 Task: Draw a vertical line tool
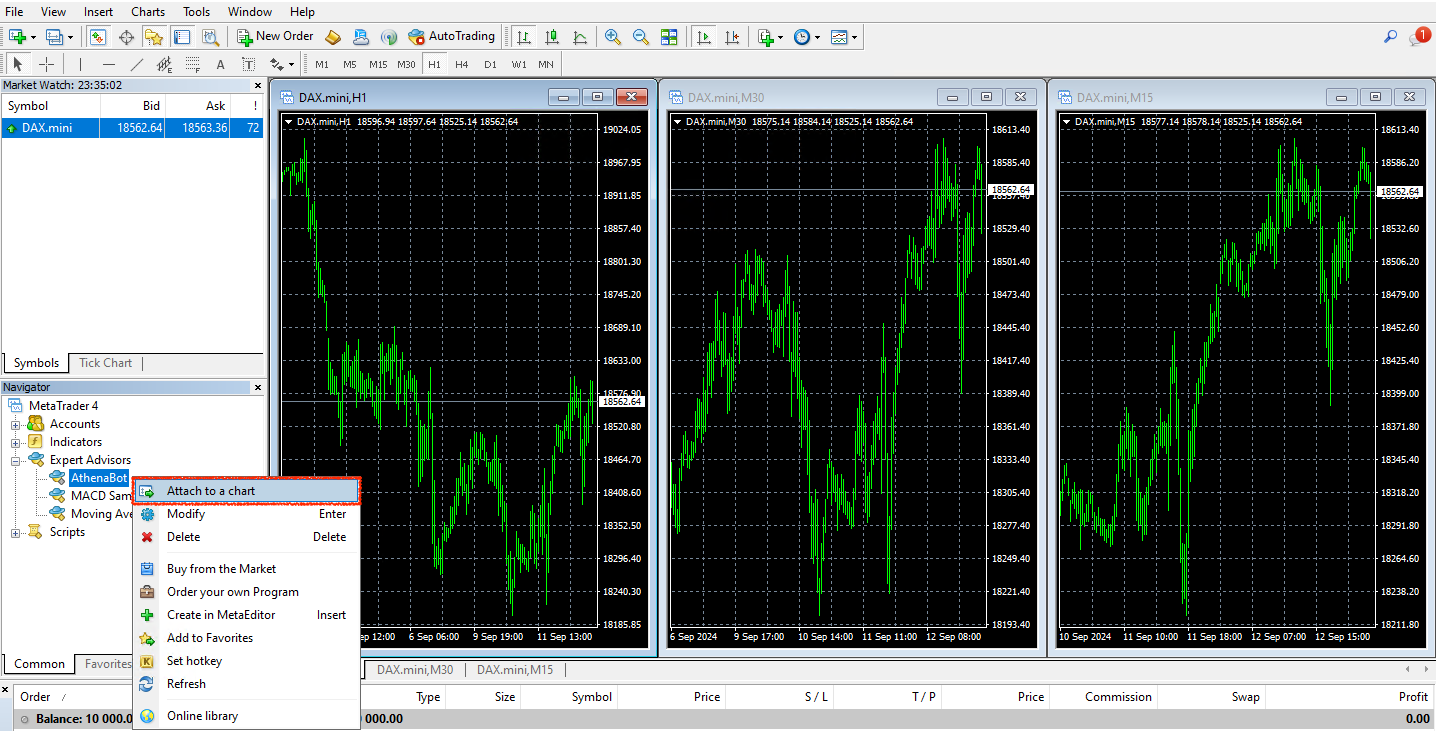coord(80,64)
